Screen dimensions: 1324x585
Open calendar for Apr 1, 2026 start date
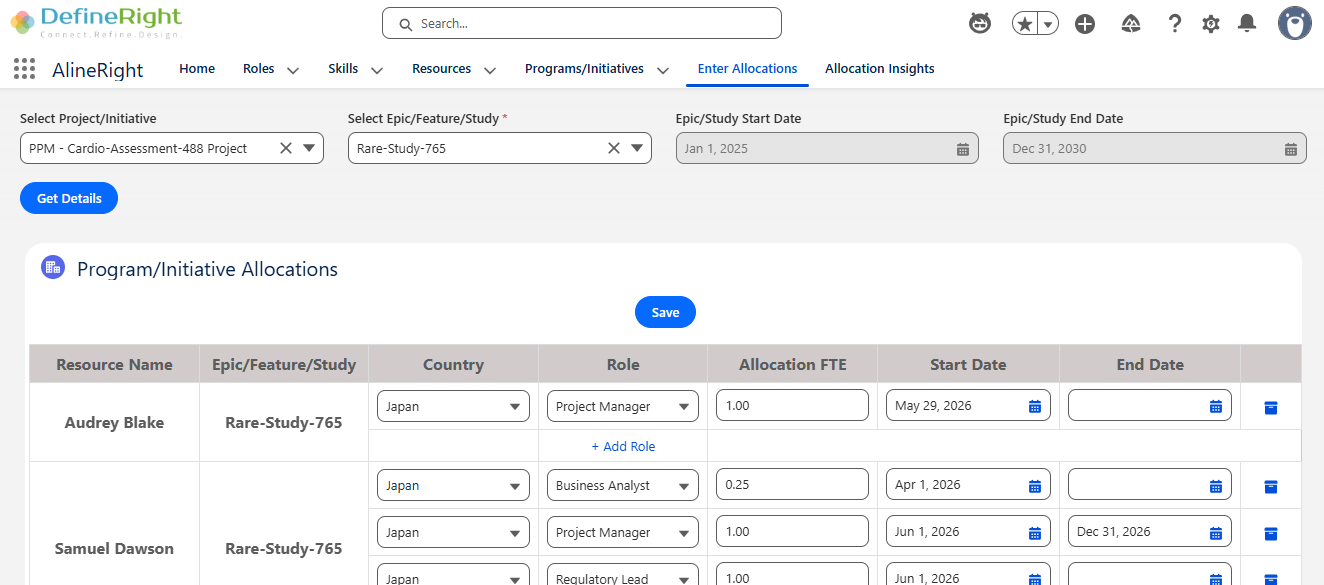click(1035, 485)
